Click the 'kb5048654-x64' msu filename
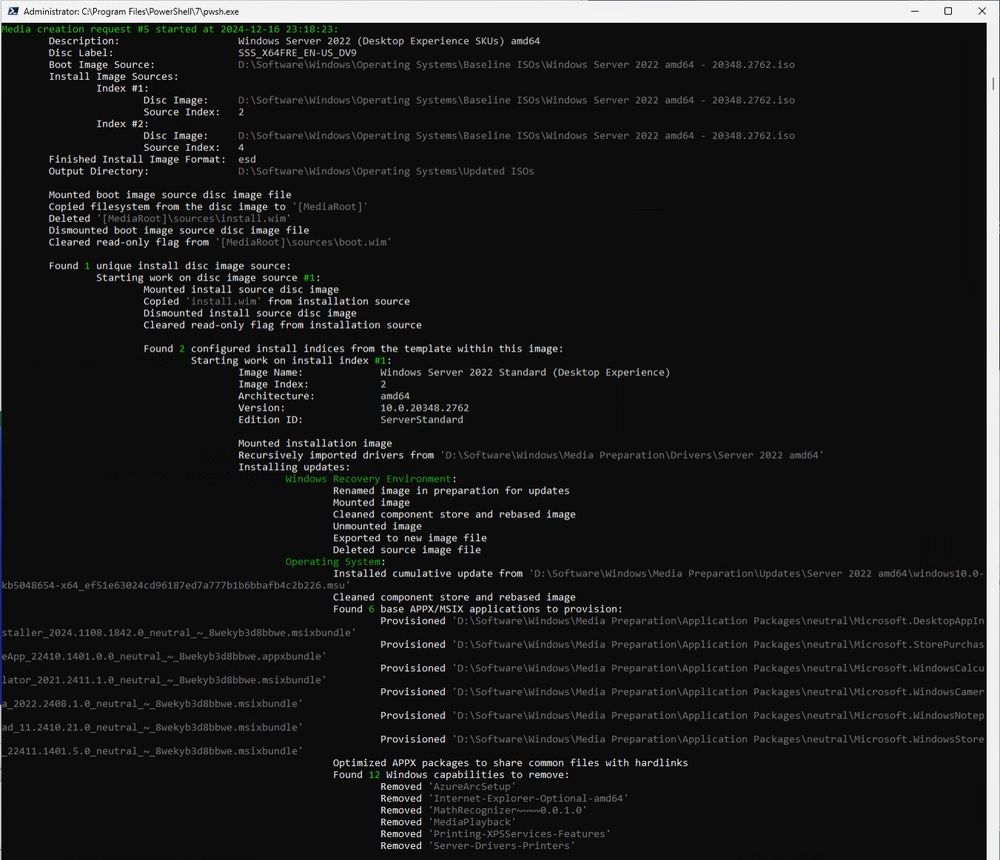This screenshot has width=1000, height=860. click(x=175, y=586)
